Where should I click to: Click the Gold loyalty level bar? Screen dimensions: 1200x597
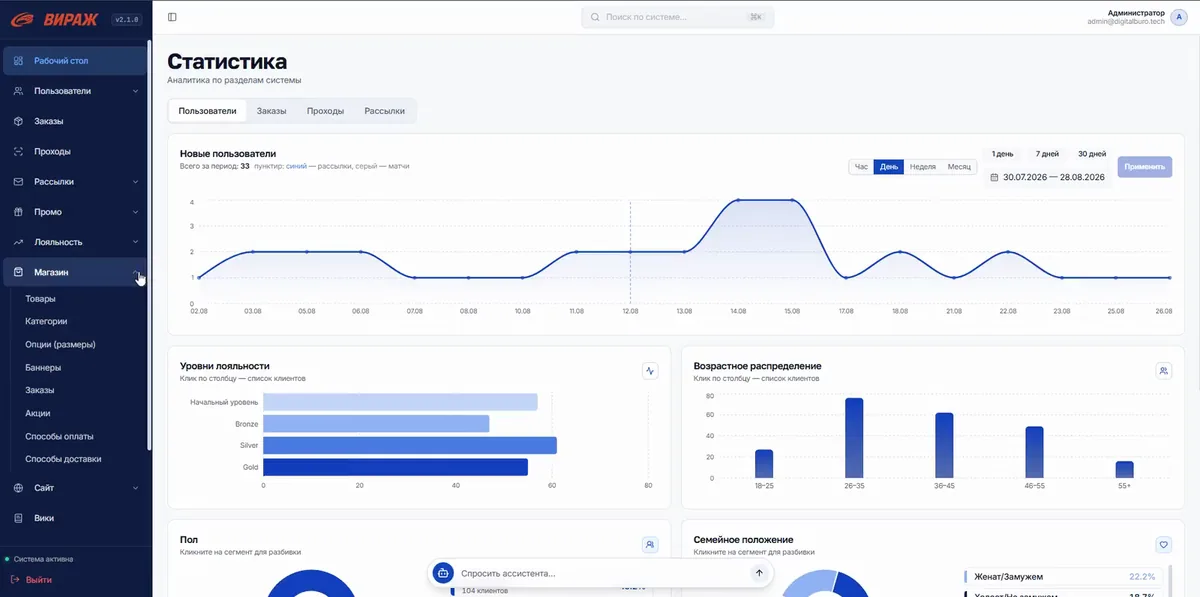[395, 467]
